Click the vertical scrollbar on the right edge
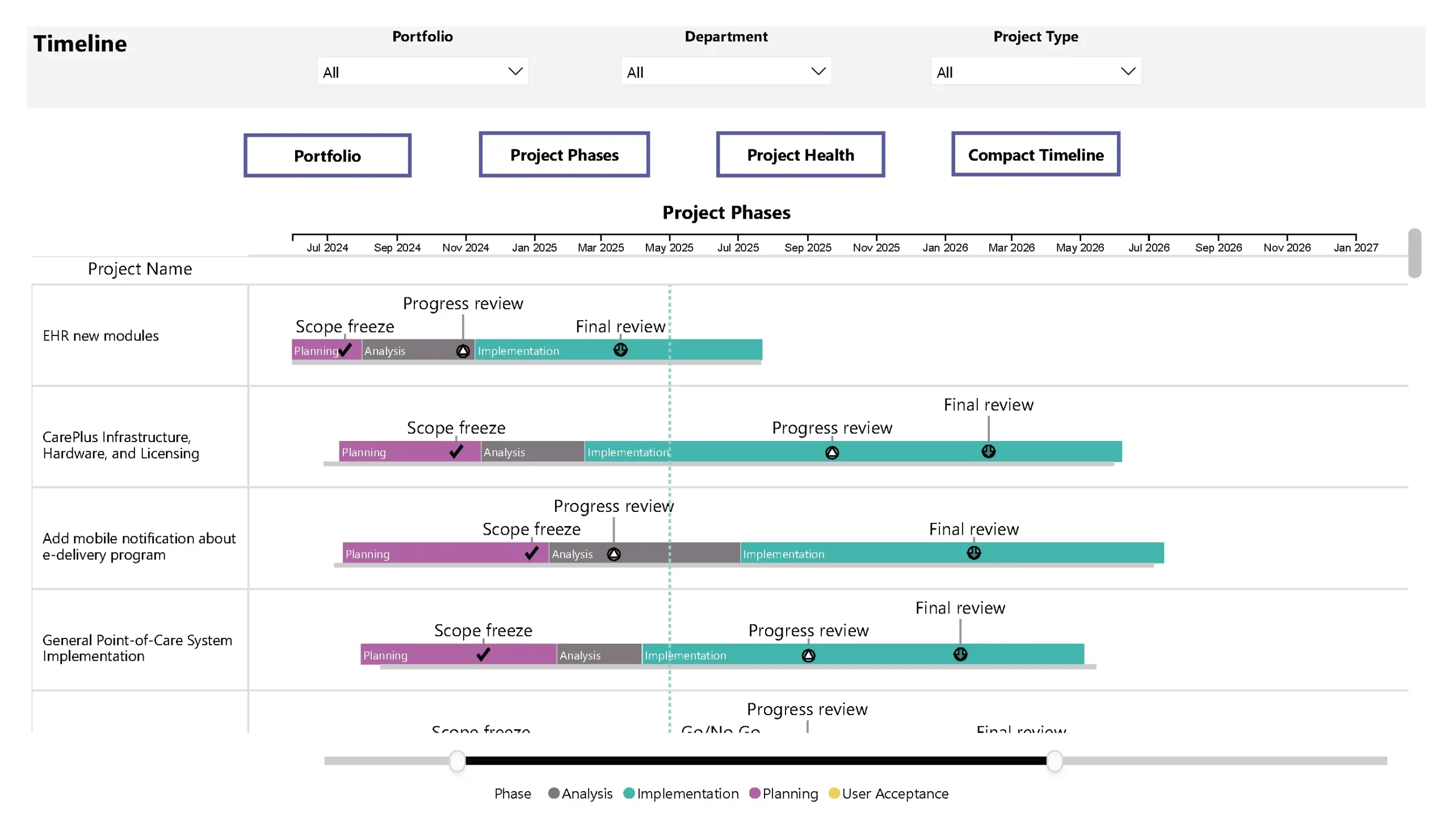This screenshot has width=1453, height=840. click(x=1414, y=254)
